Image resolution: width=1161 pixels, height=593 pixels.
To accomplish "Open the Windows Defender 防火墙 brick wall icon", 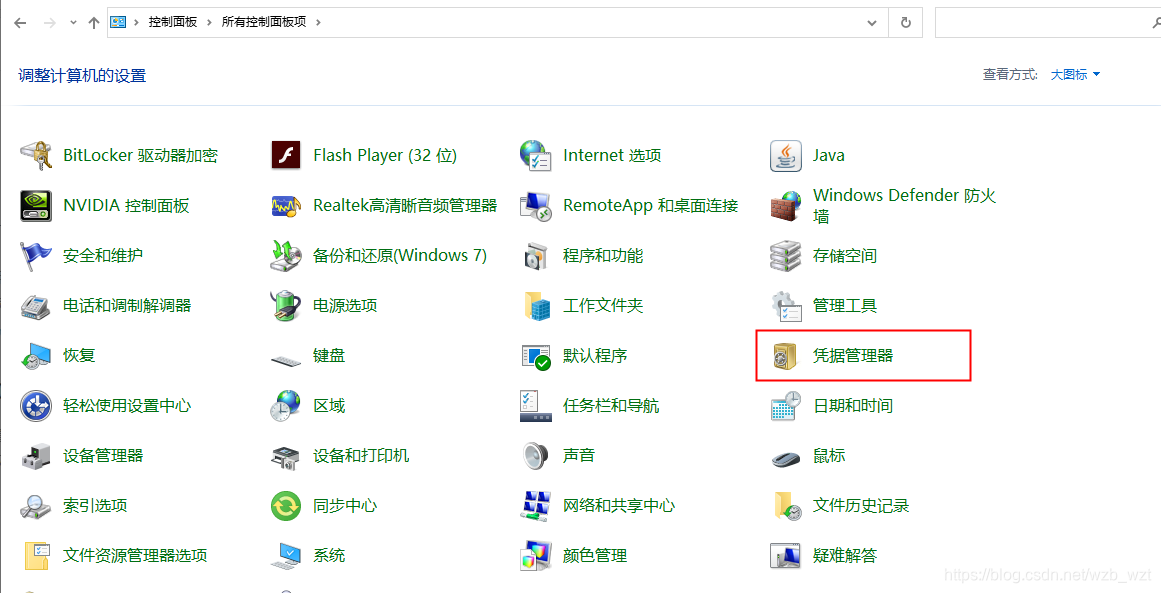I will (786, 206).
